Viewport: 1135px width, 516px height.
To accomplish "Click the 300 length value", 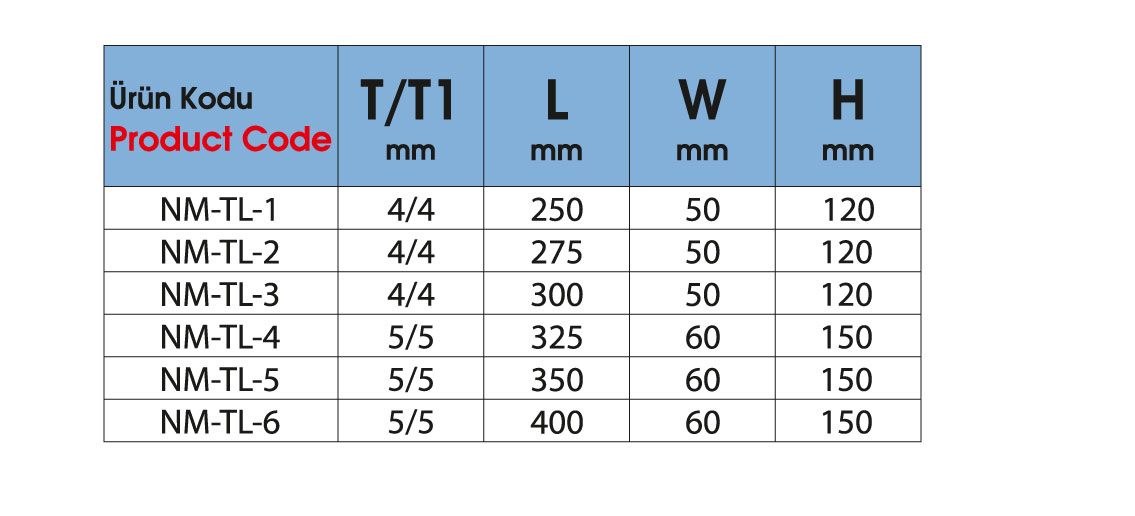I will (x=556, y=295).
